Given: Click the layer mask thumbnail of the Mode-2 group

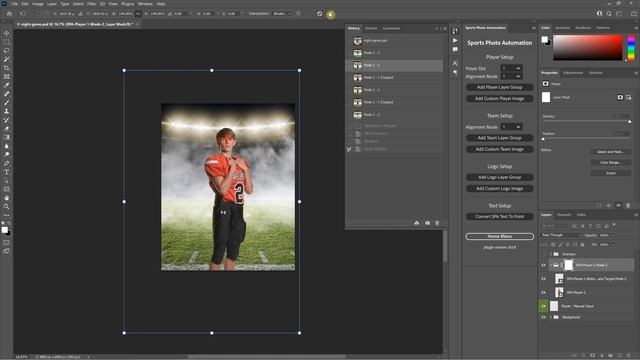Looking at the screenshot, I should pos(569,265).
